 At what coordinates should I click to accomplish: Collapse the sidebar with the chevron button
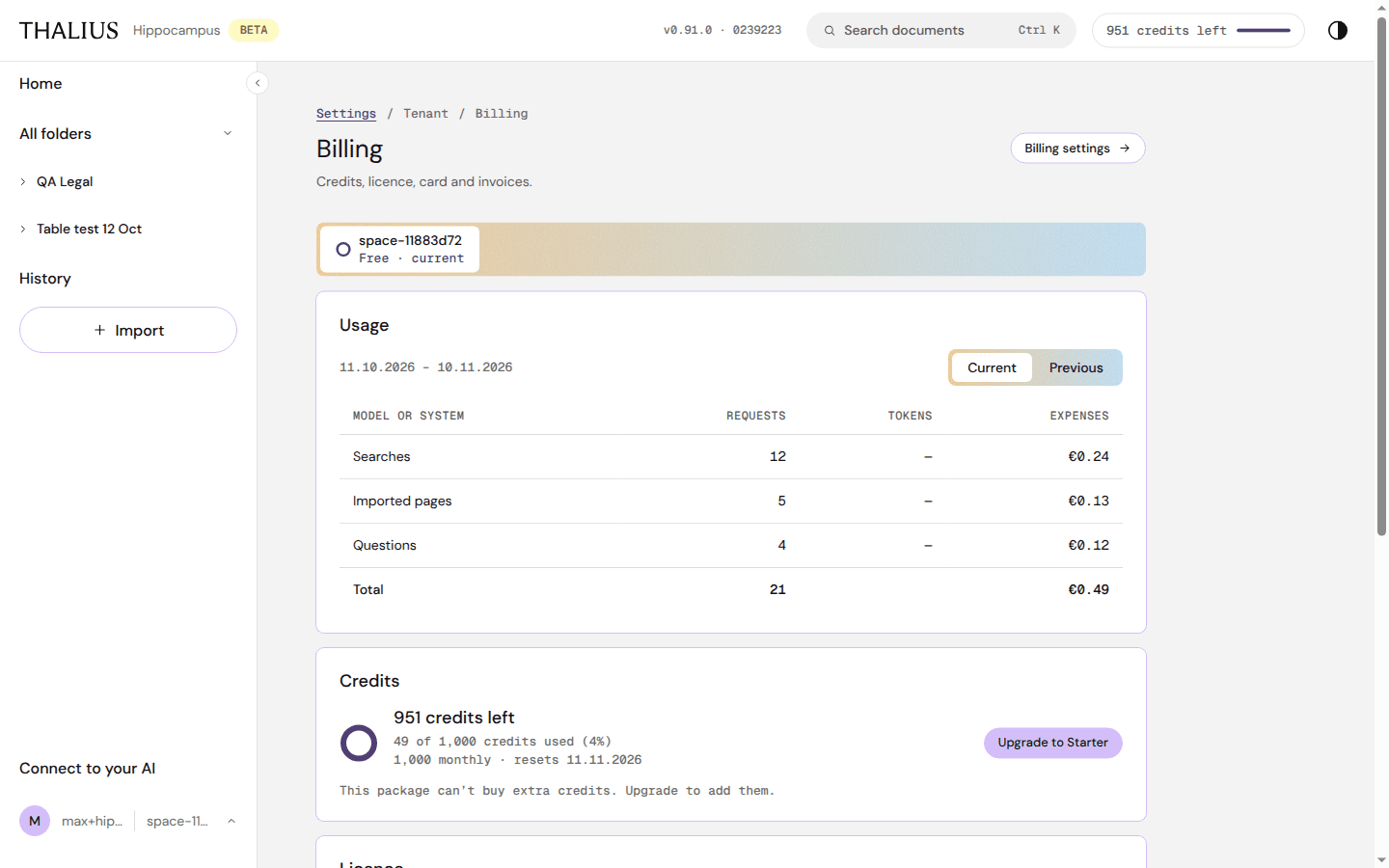[258, 83]
